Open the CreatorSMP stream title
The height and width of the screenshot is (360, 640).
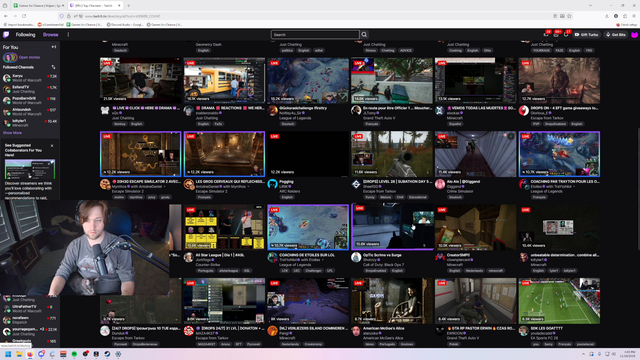[458, 255]
